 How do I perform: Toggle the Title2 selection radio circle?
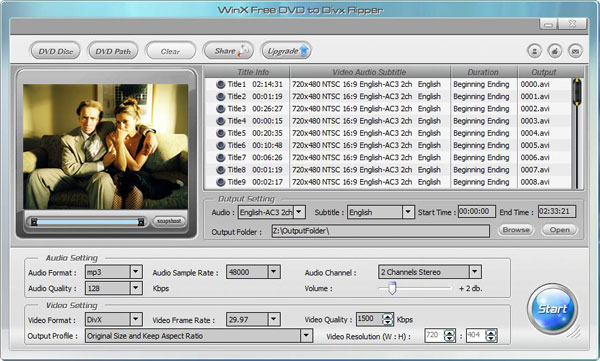coord(220,97)
